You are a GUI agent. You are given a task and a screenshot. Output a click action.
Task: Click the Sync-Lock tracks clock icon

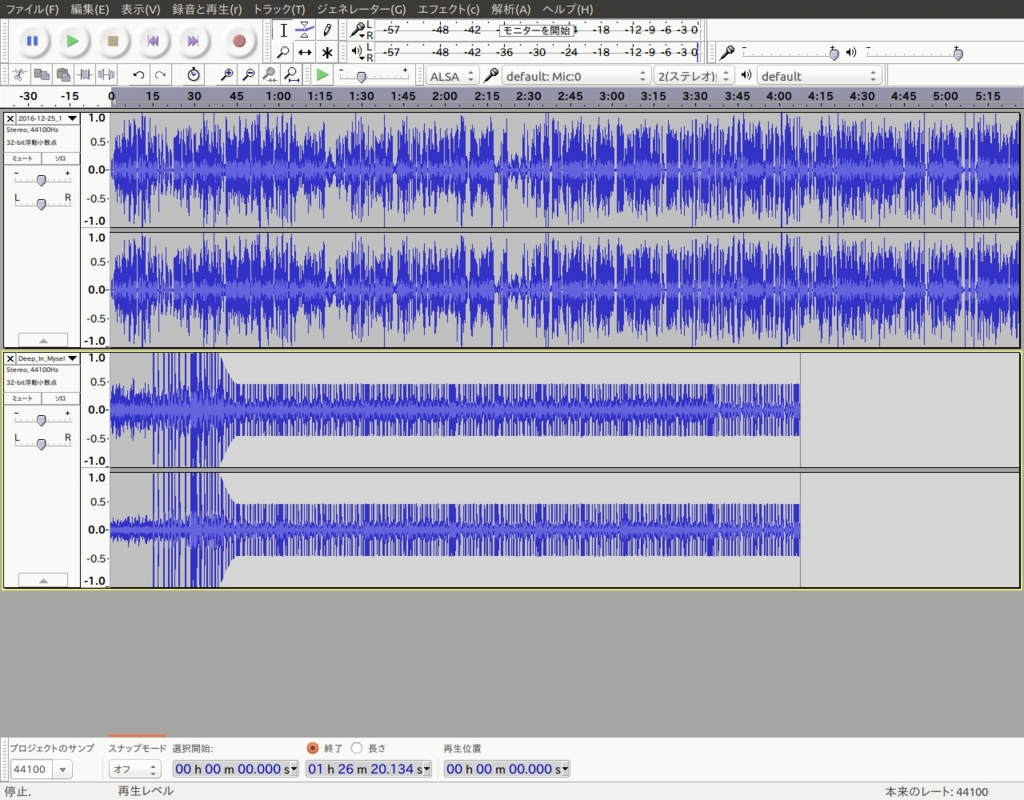(x=193, y=75)
